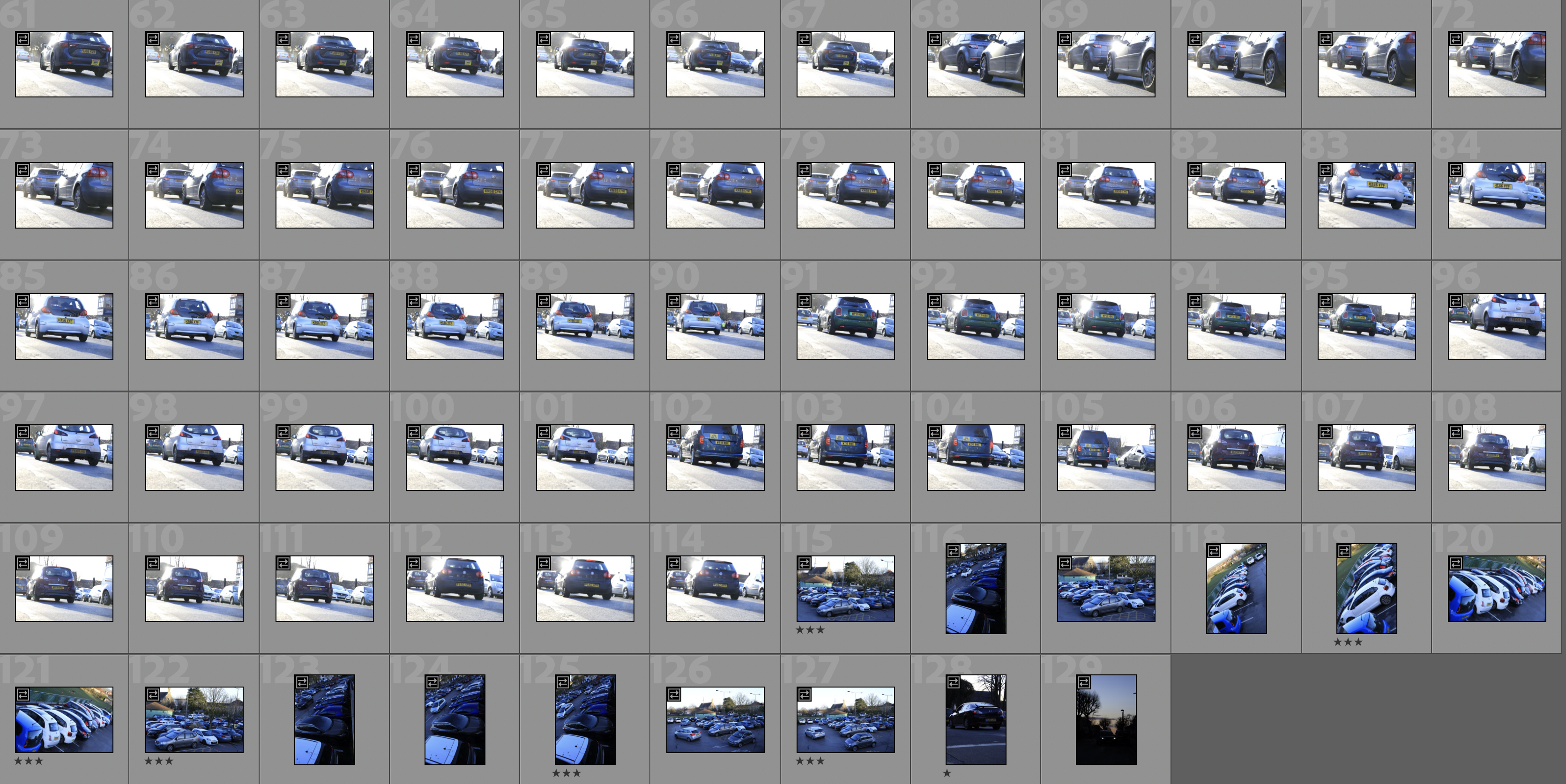Click the star rating below photo 119
Image resolution: width=1566 pixels, height=784 pixels.
1348,642
